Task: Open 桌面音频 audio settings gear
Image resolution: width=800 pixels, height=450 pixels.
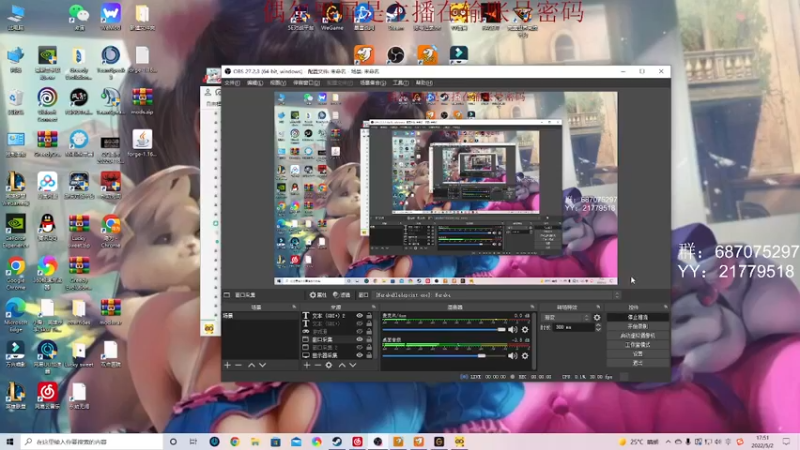Action: tap(525, 356)
